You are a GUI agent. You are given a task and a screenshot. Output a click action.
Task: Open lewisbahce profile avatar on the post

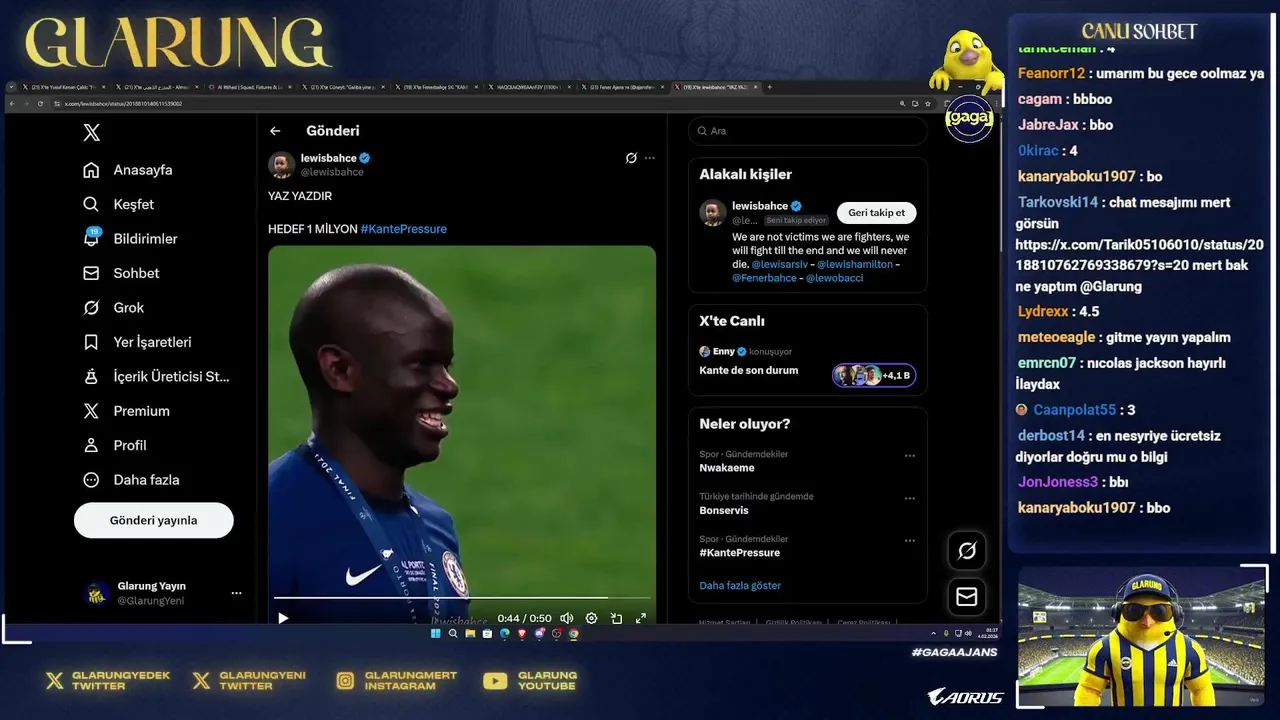[282, 165]
